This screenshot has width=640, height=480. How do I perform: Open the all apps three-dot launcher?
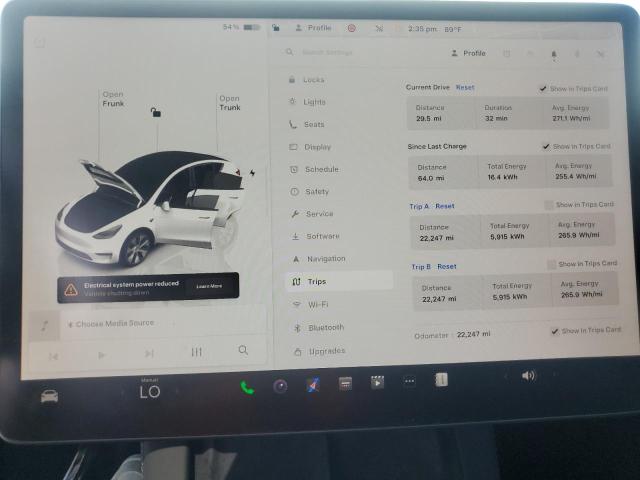[x=409, y=381]
